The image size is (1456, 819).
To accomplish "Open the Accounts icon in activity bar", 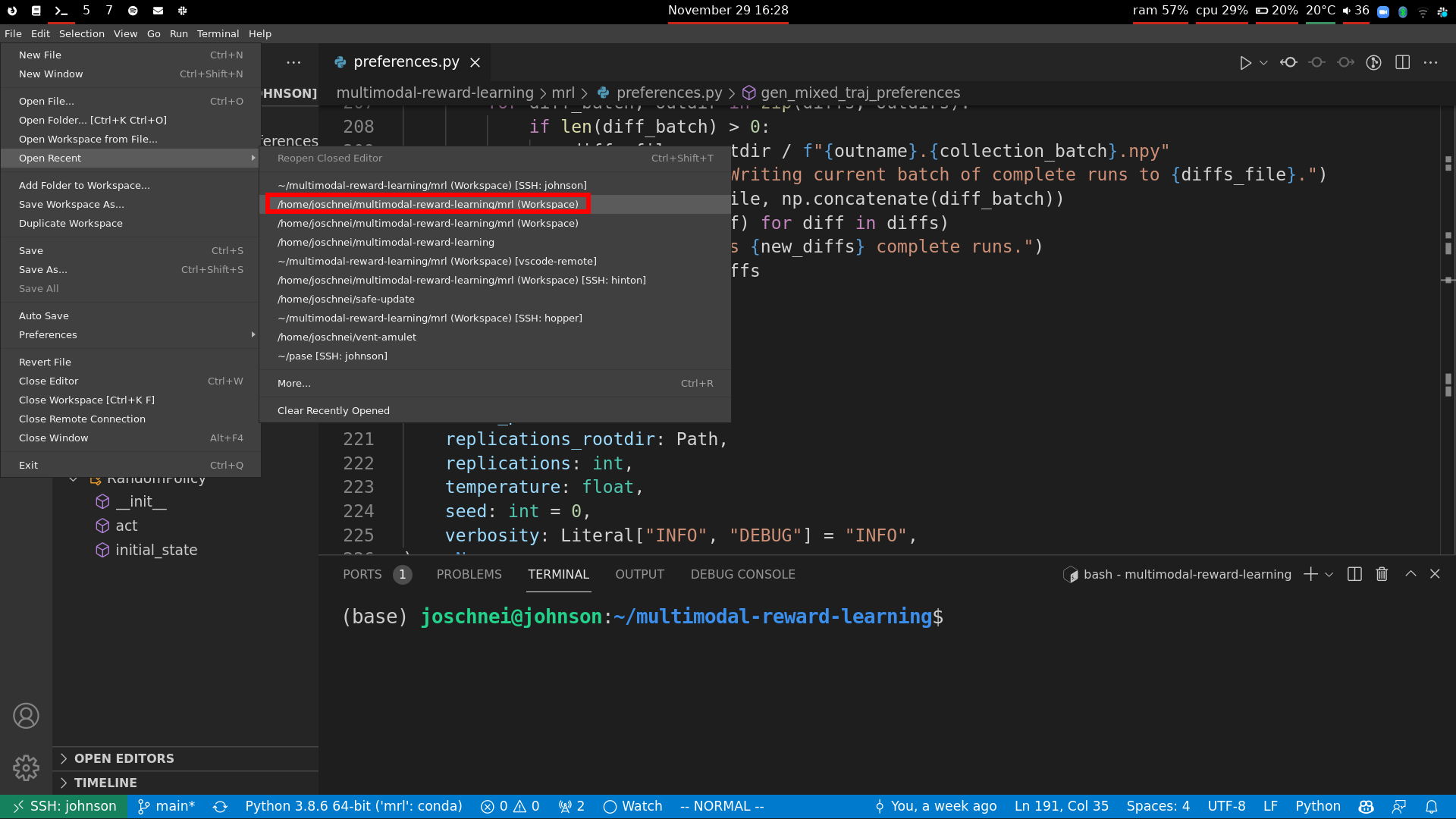I will [x=26, y=716].
